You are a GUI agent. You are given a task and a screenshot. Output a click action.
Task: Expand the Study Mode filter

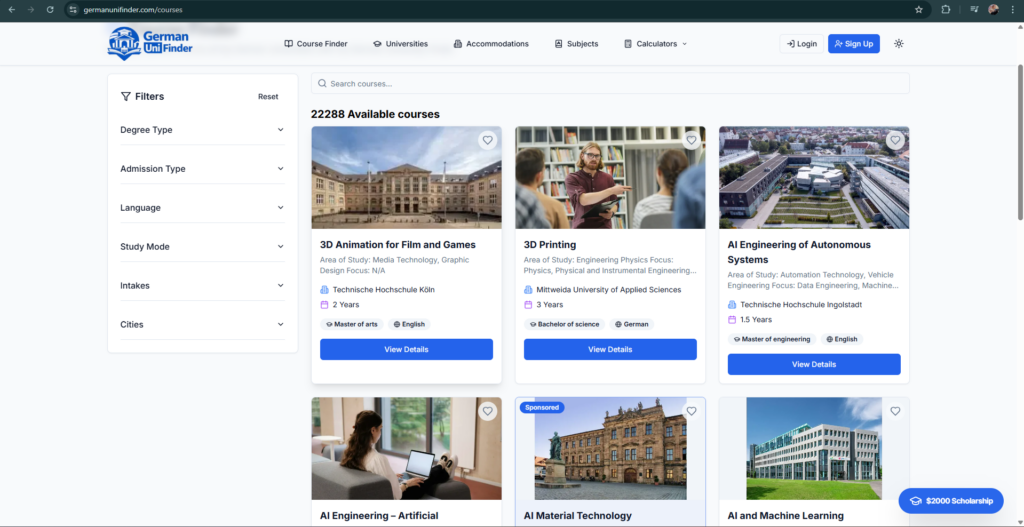tap(202, 247)
